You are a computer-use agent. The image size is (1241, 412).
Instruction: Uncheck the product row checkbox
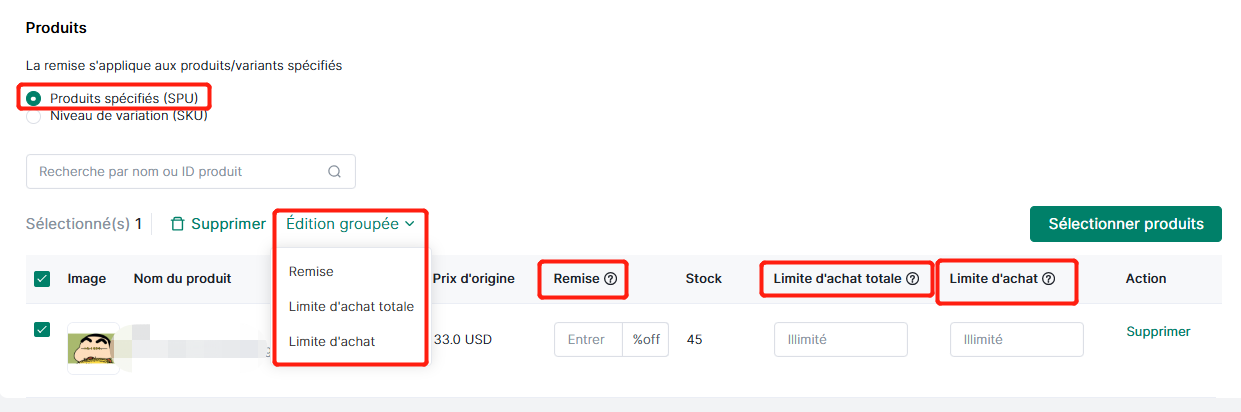tap(42, 329)
